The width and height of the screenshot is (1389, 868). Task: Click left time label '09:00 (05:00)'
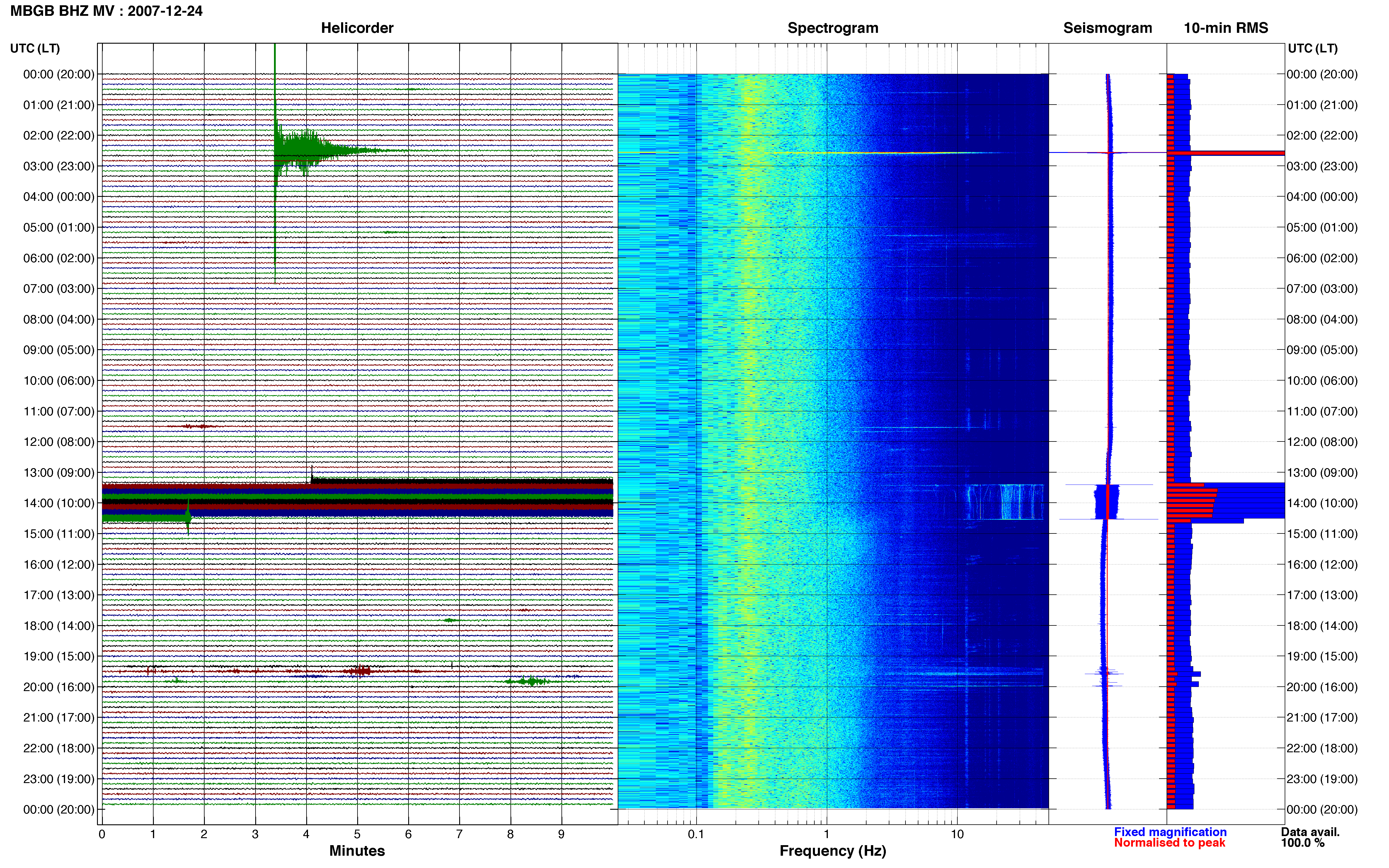click(59, 349)
